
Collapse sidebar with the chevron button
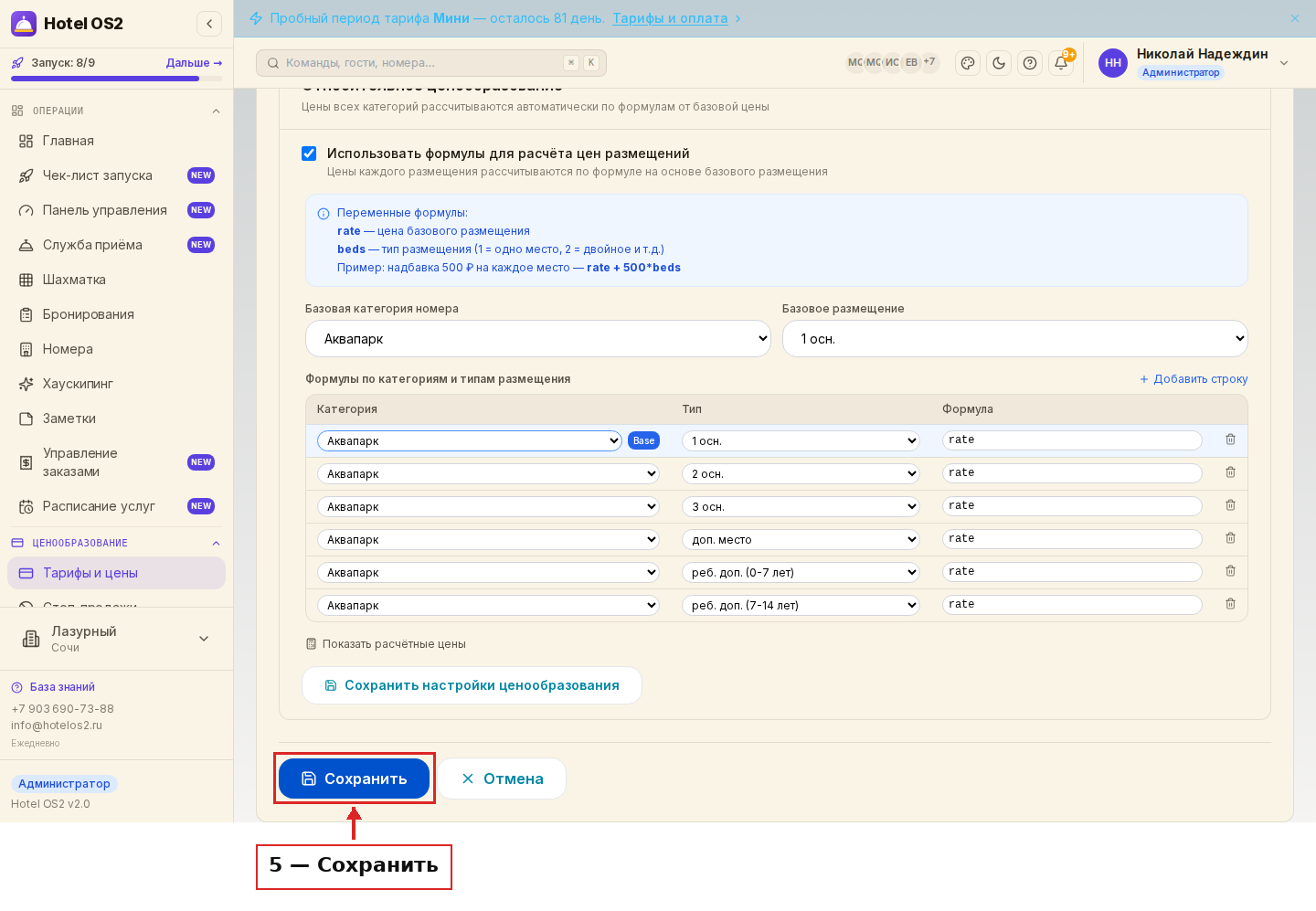tap(209, 24)
